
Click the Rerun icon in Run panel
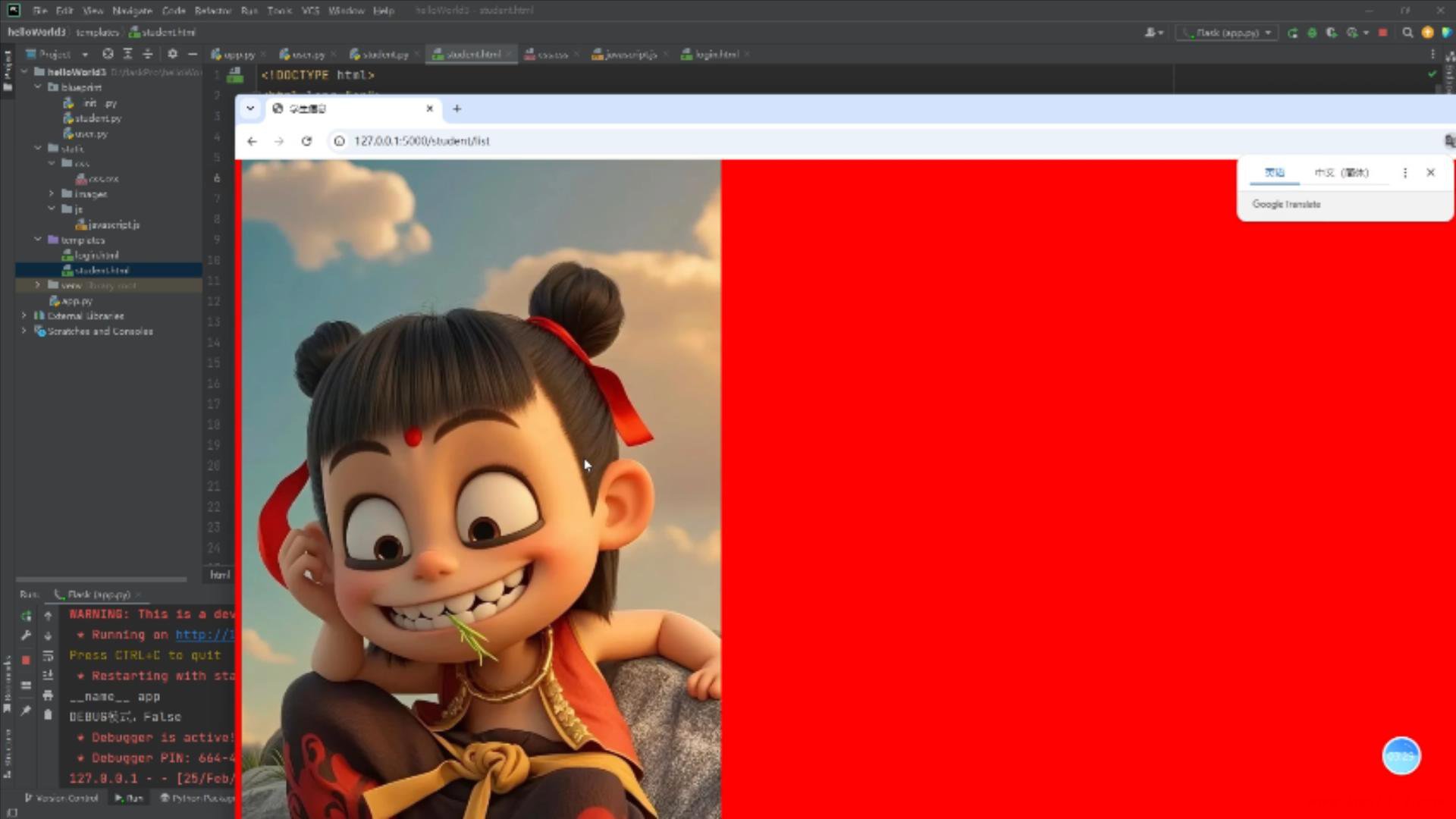26,616
